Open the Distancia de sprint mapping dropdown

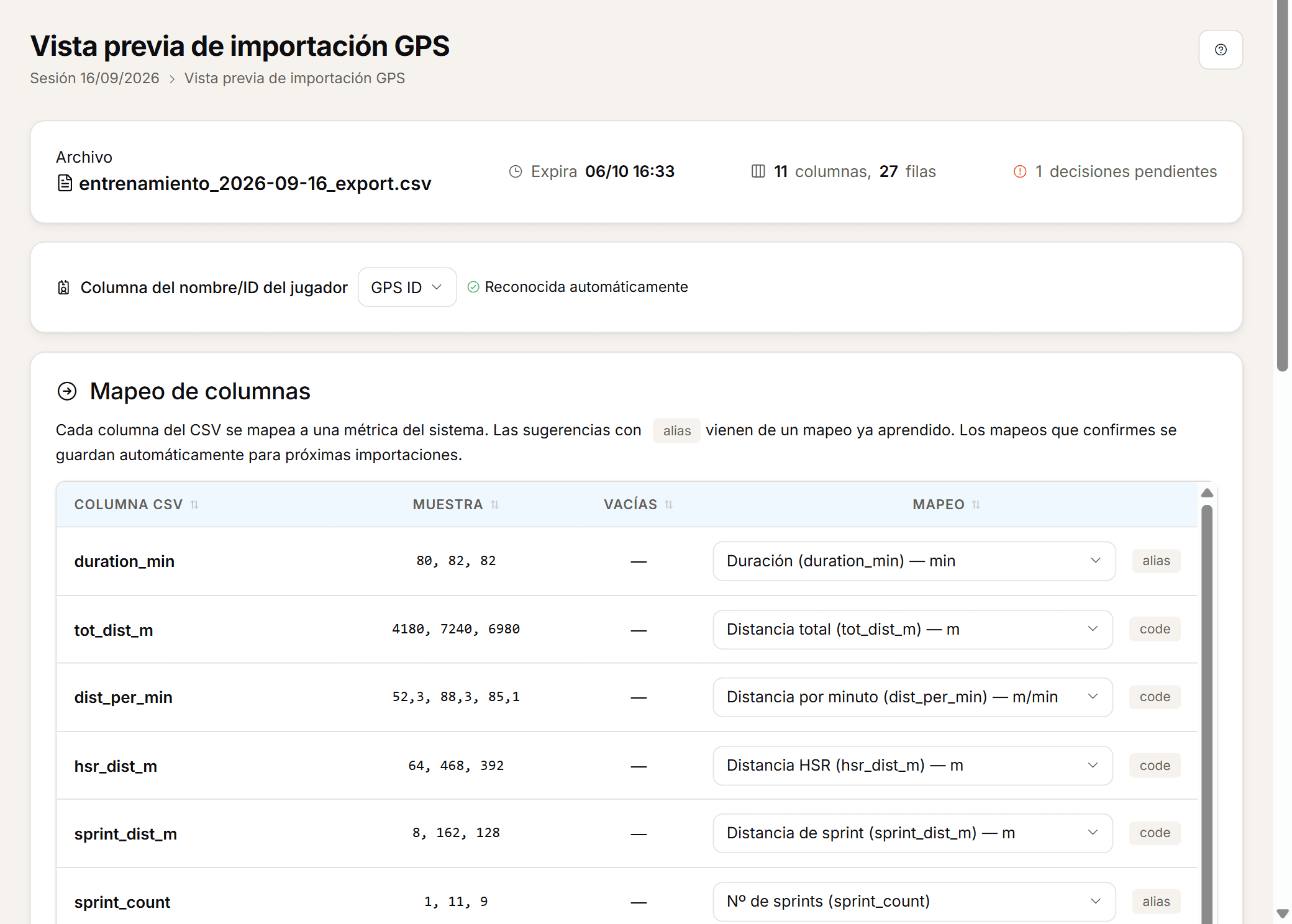click(x=912, y=833)
